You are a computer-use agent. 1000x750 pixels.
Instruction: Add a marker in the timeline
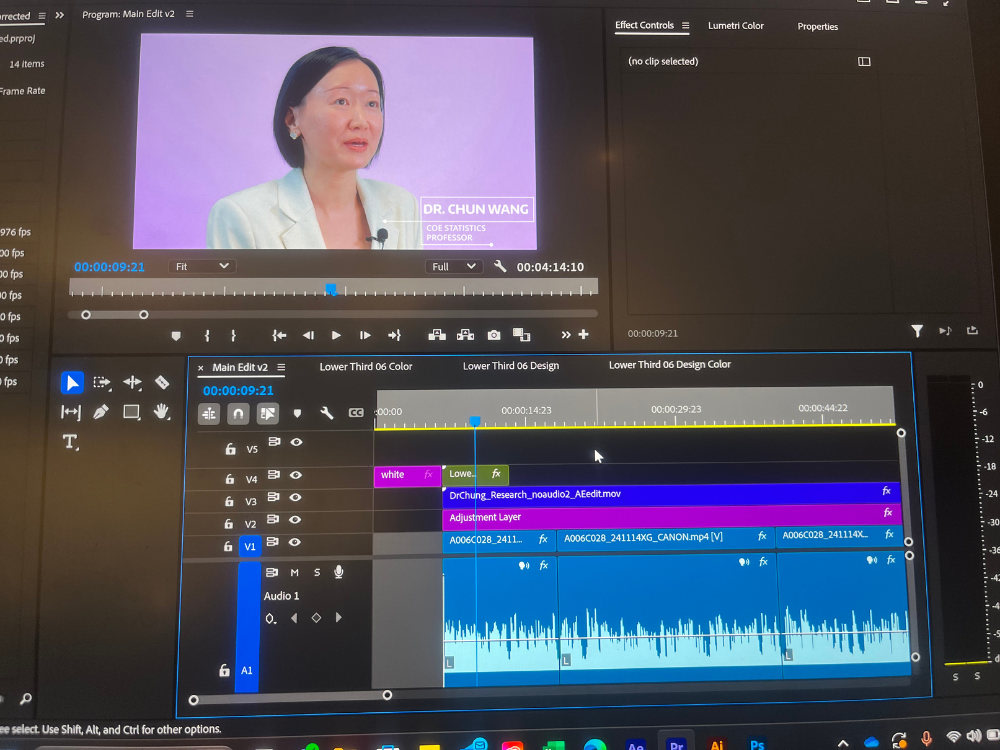[x=297, y=413]
